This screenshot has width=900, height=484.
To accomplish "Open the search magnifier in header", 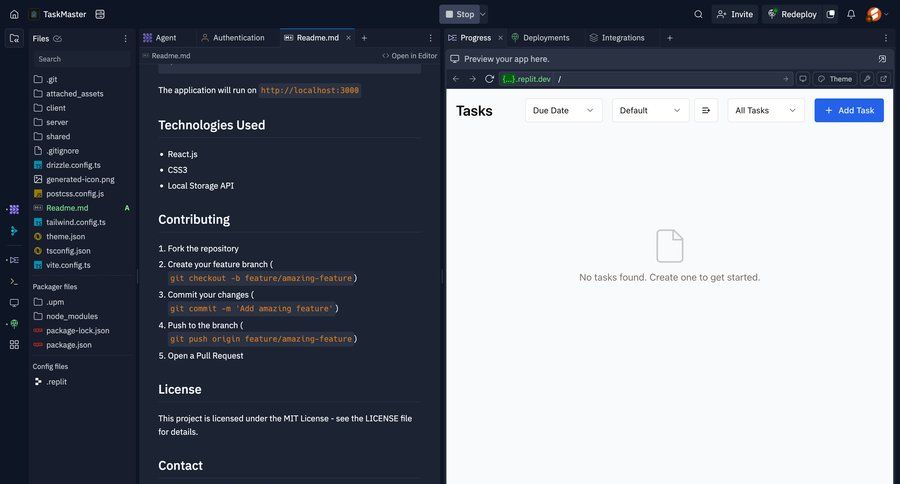I will pos(698,14).
